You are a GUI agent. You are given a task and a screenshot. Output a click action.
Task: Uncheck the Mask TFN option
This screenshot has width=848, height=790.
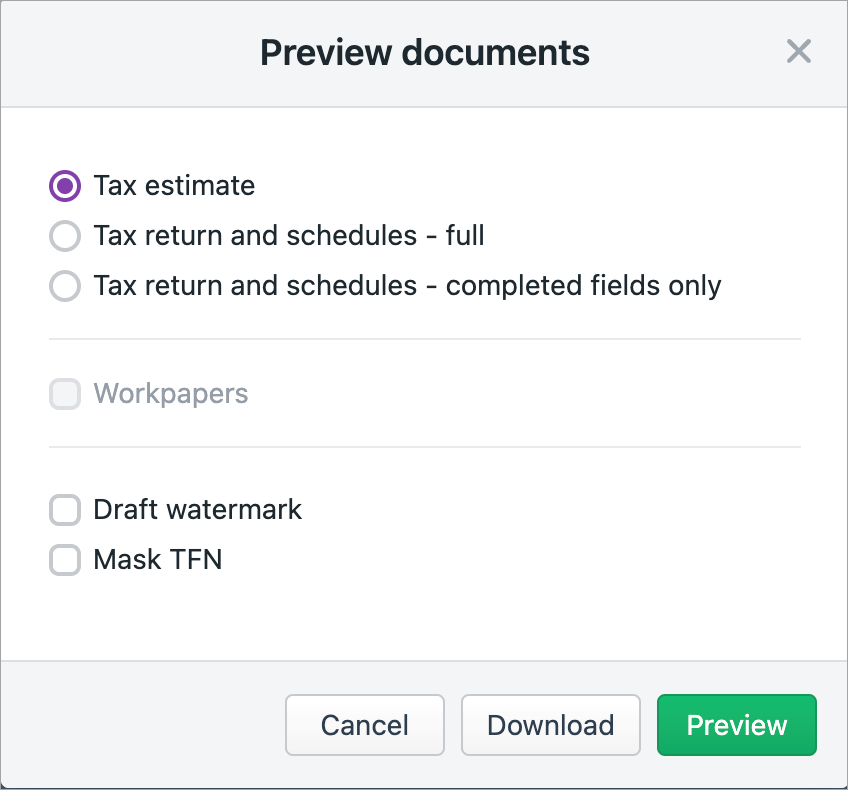[64, 560]
